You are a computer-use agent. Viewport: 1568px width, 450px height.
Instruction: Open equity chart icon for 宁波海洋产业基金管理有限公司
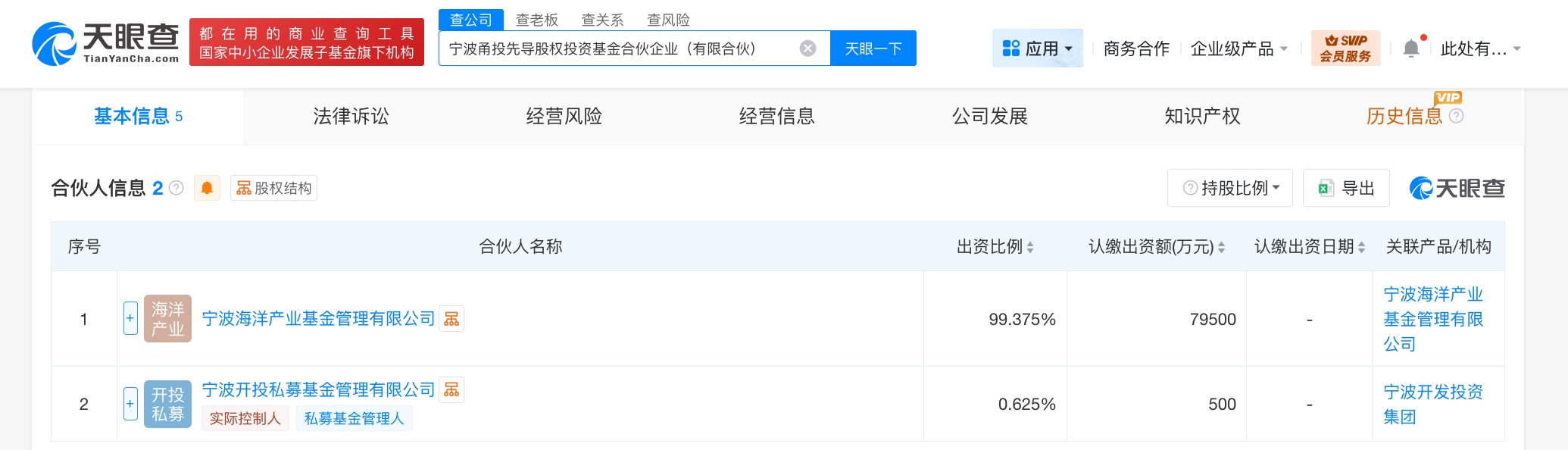(x=451, y=319)
